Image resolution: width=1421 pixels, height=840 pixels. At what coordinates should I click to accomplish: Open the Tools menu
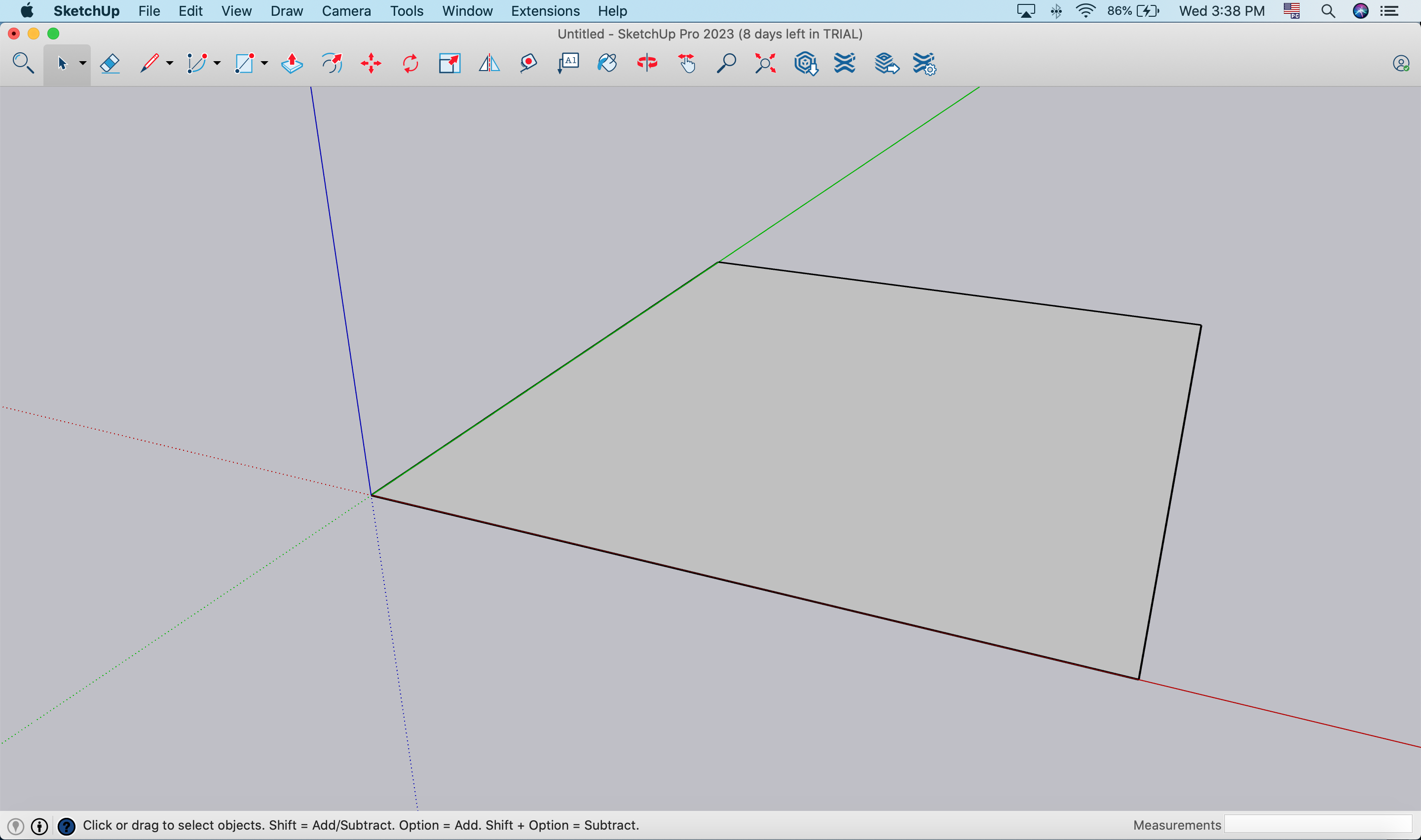pyautogui.click(x=407, y=11)
